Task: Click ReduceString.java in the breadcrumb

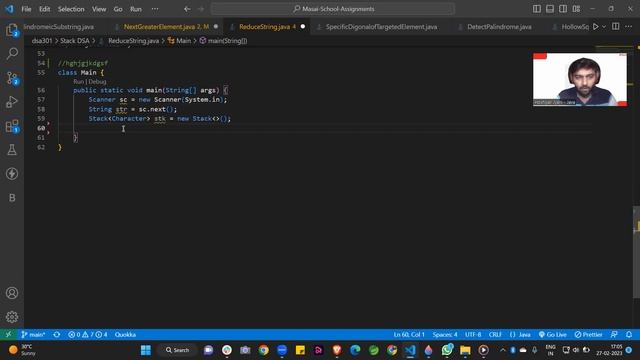Action: click(x=133, y=41)
